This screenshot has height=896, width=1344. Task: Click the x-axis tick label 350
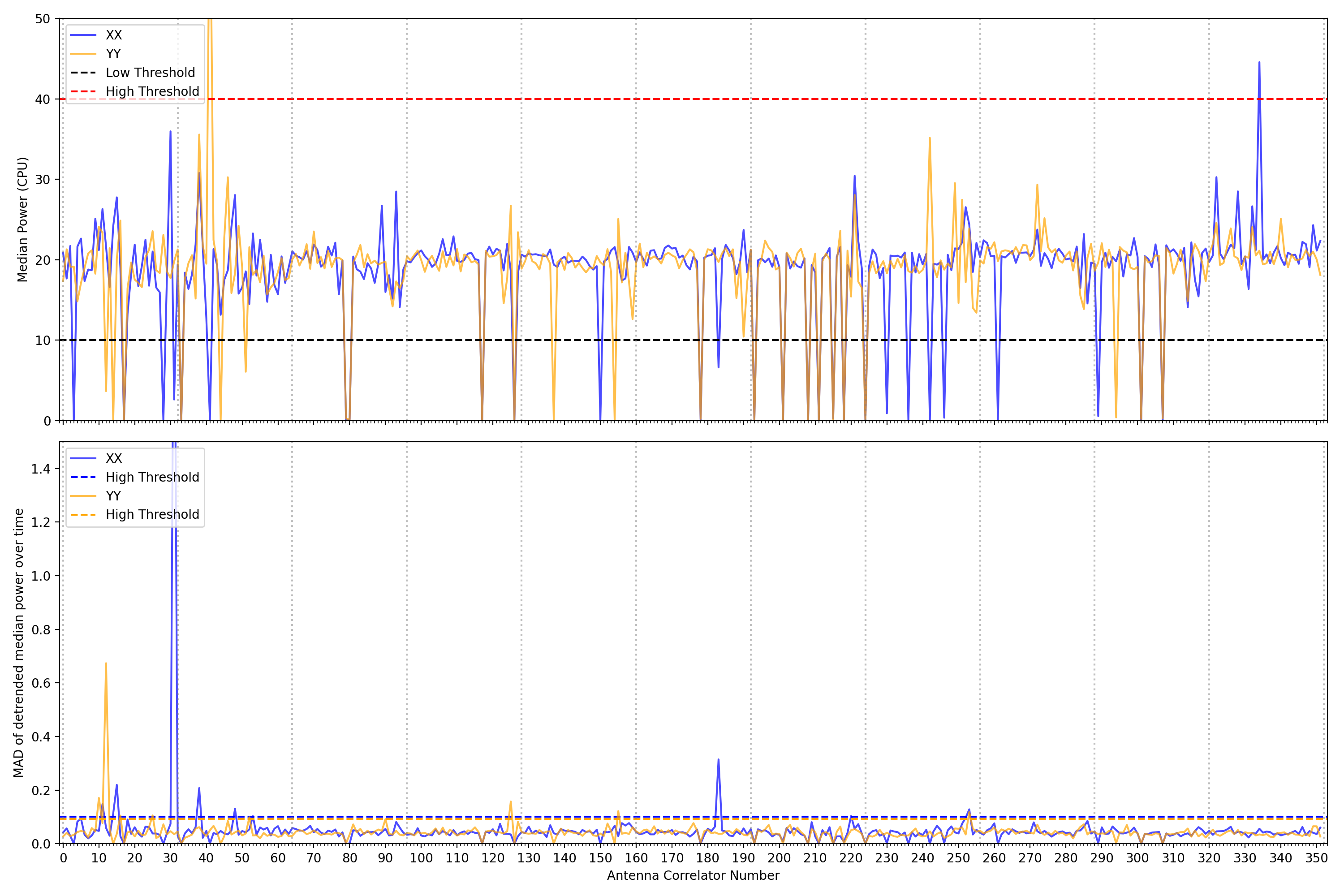(x=1316, y=858)
